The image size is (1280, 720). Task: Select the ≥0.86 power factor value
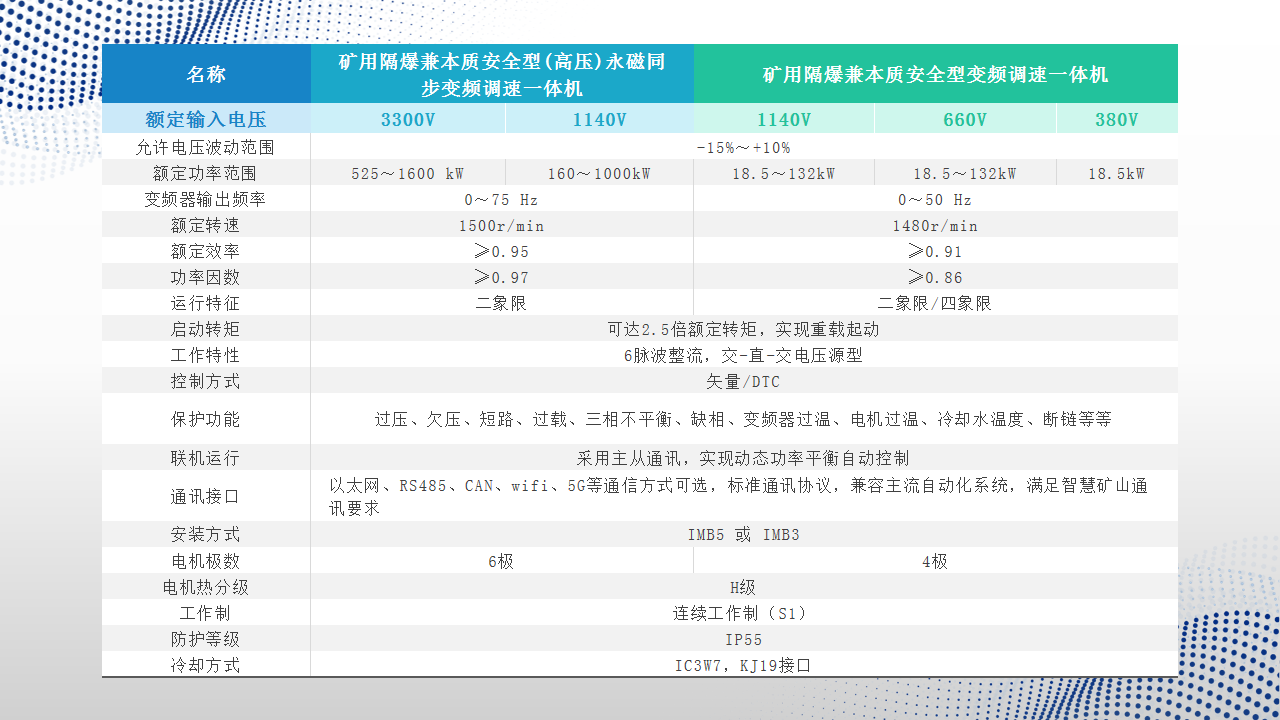pos(935,277)
